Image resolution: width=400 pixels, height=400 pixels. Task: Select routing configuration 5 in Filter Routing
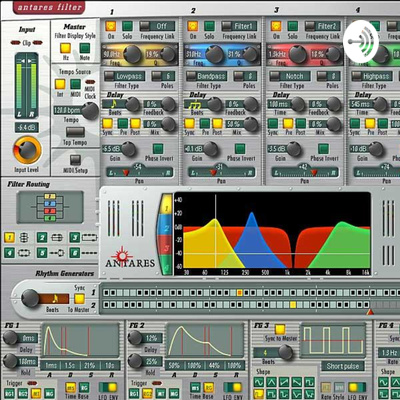click(x=42, y=253)
